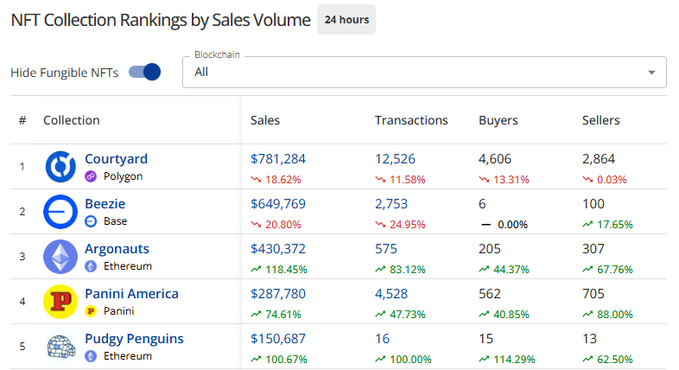
Task: Click the Courtyard collection logo
Action: click(x=61, y=167)
